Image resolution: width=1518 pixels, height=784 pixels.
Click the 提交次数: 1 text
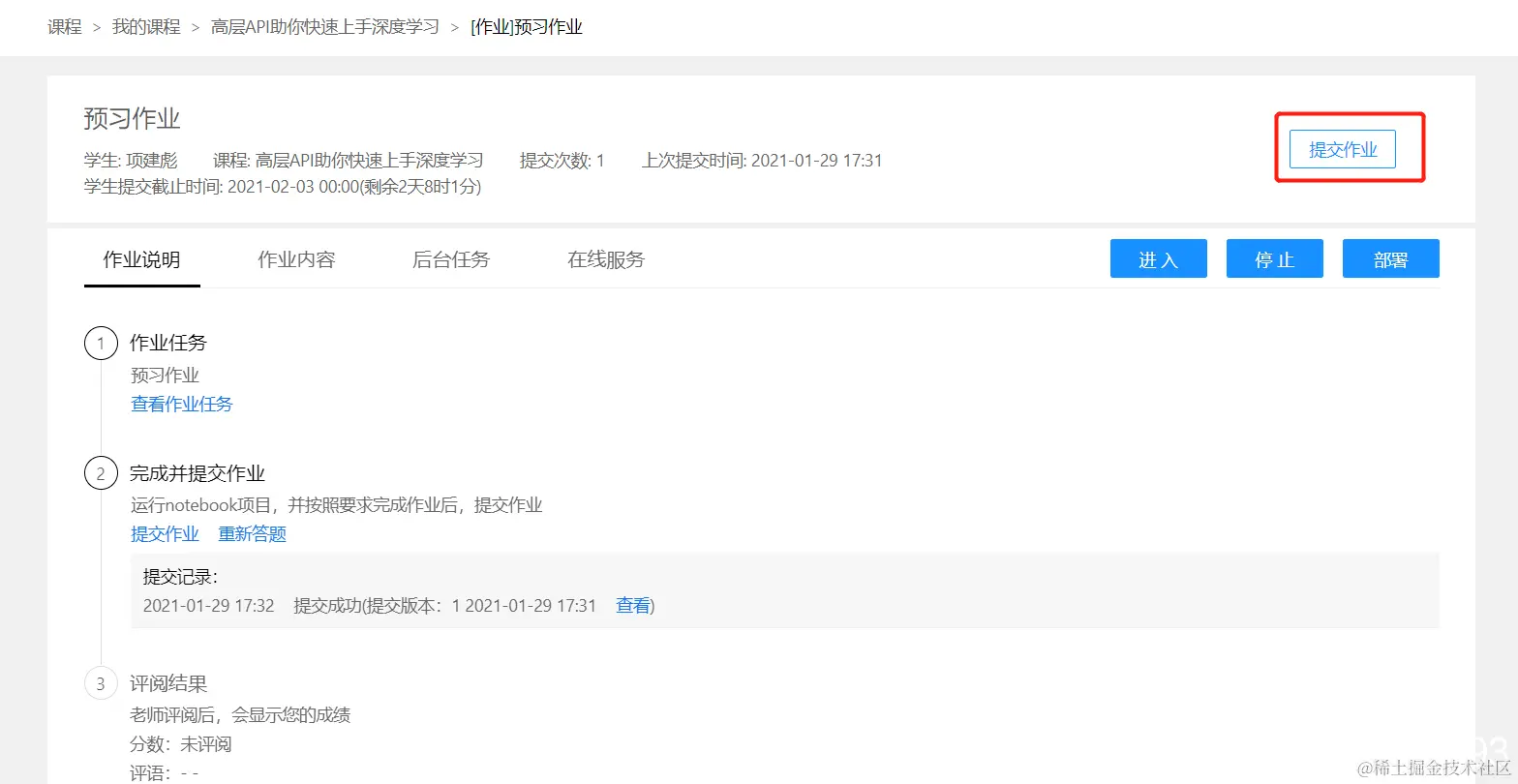click(x=562, y=161)
